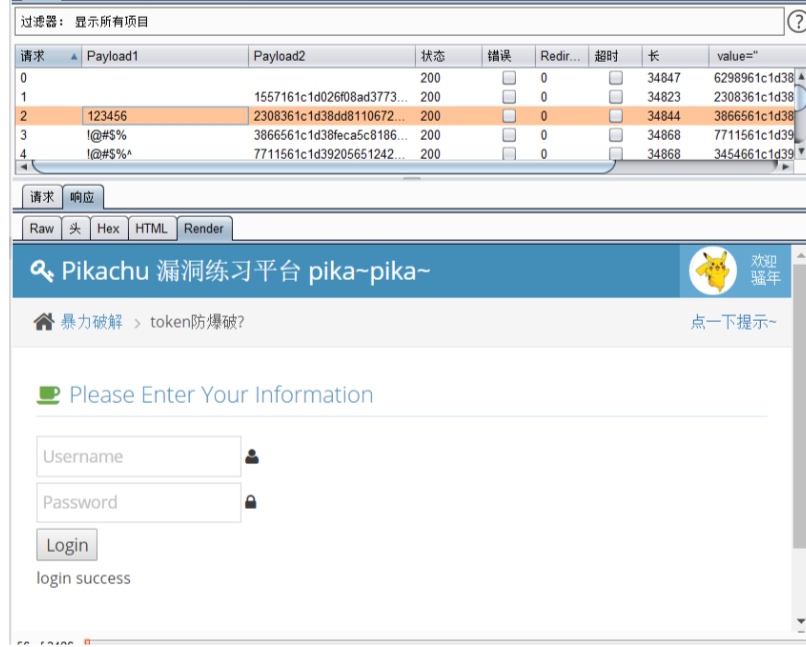Toggle 错误 checkbox in row 1
This screenshot has height=647, width=806.
(x=509, y=97)
